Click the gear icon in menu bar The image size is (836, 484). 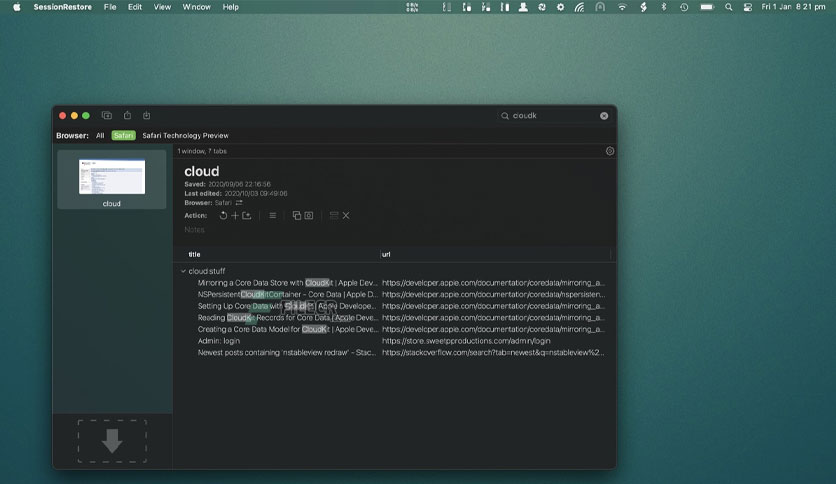[x=560, y=7]
